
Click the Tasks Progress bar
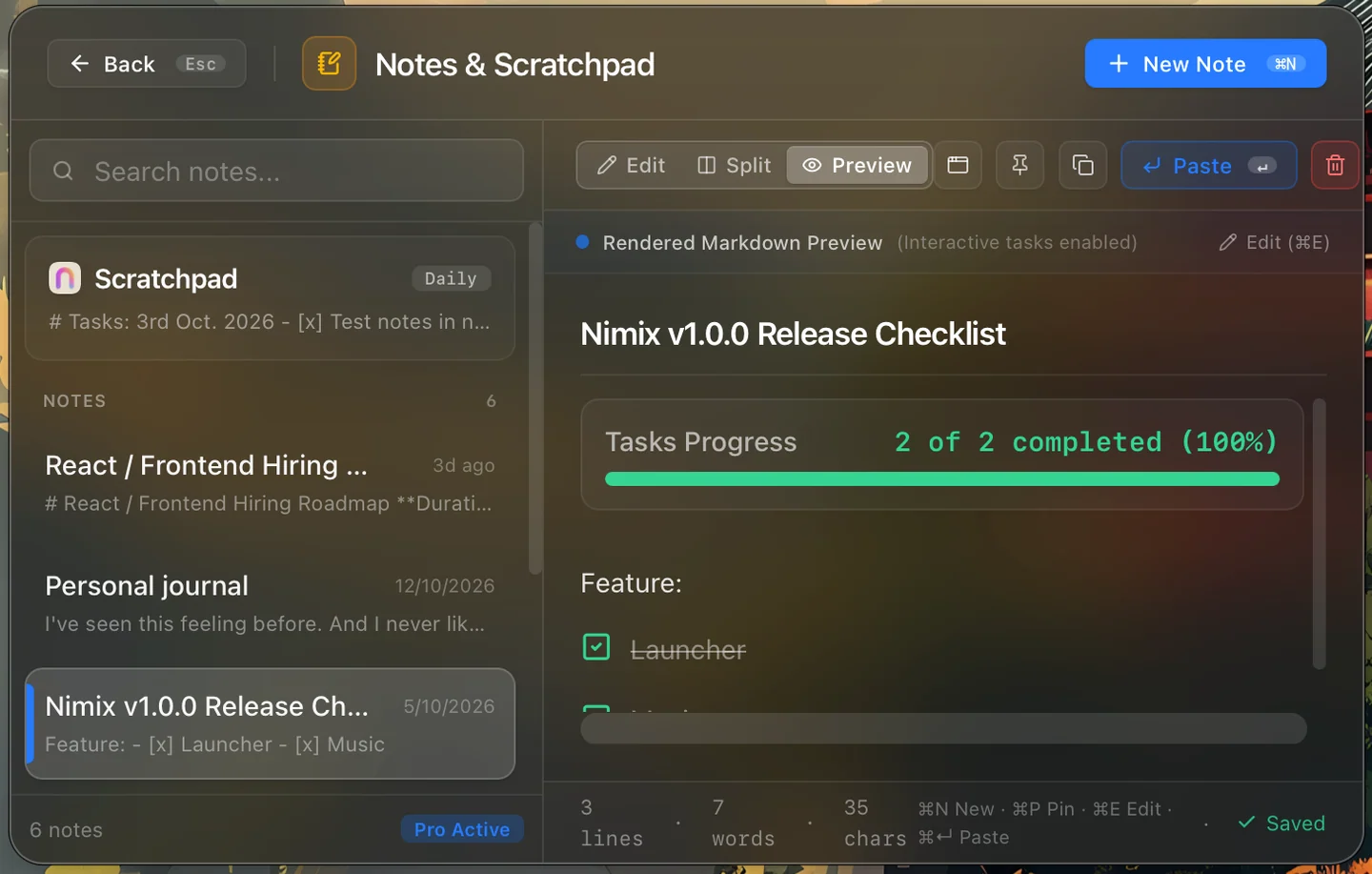coord(942,478)
